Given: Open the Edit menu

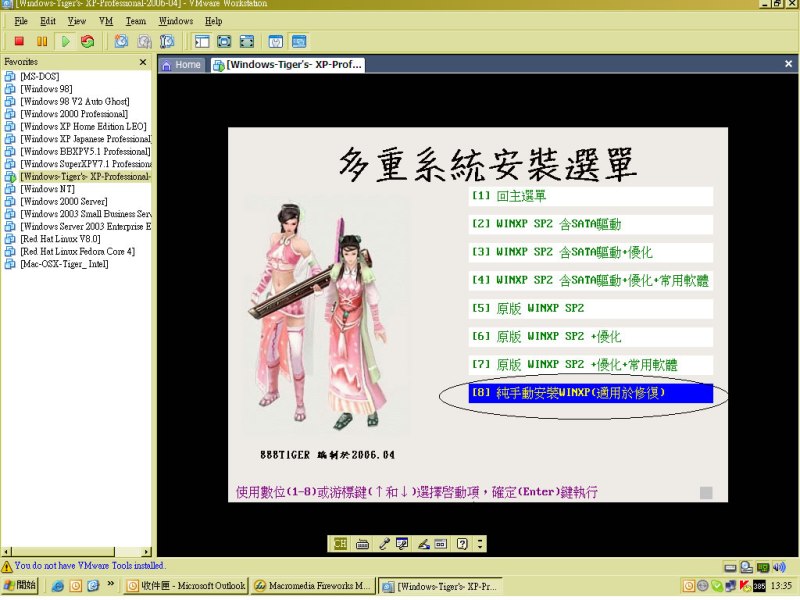Looking at the screenshot, I should pyautogui.click(x=48, y=21).
